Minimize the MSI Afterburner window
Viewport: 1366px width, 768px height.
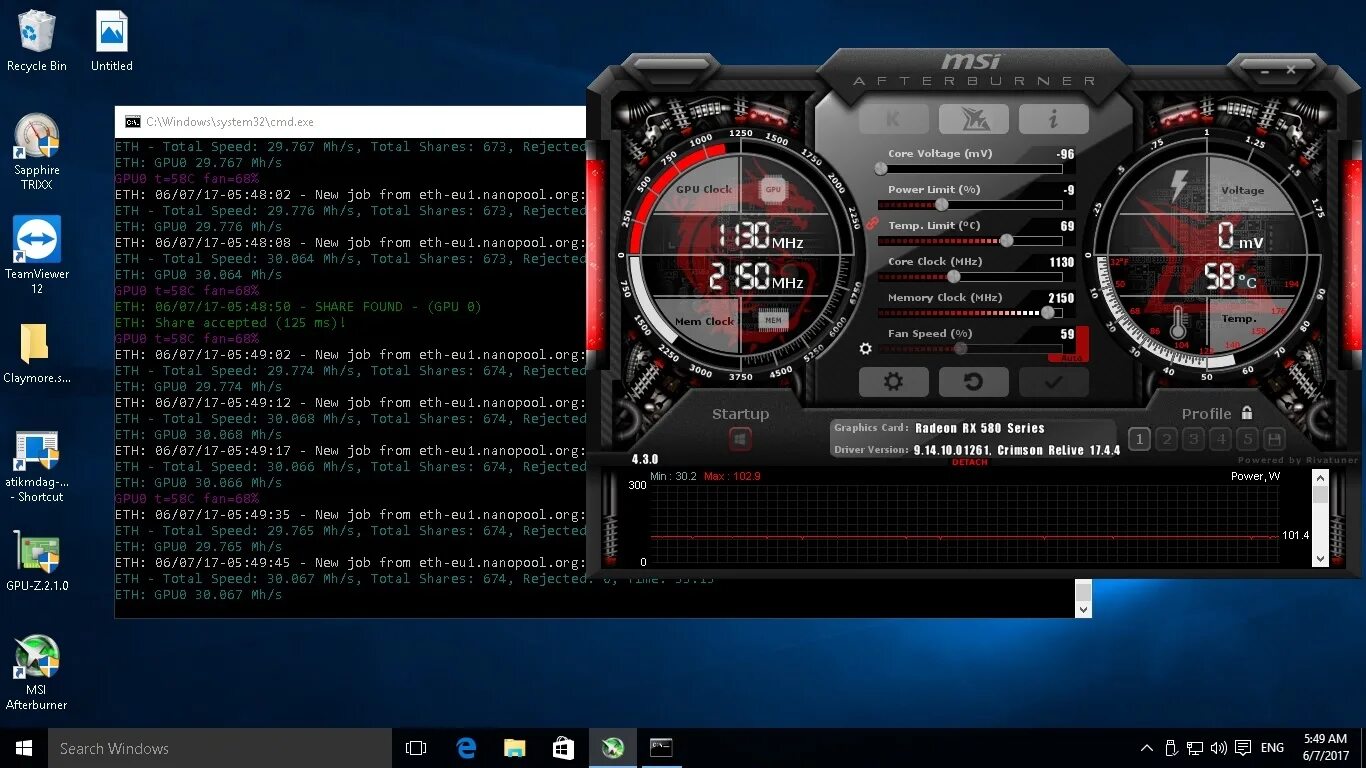(x=1265, y=70)
